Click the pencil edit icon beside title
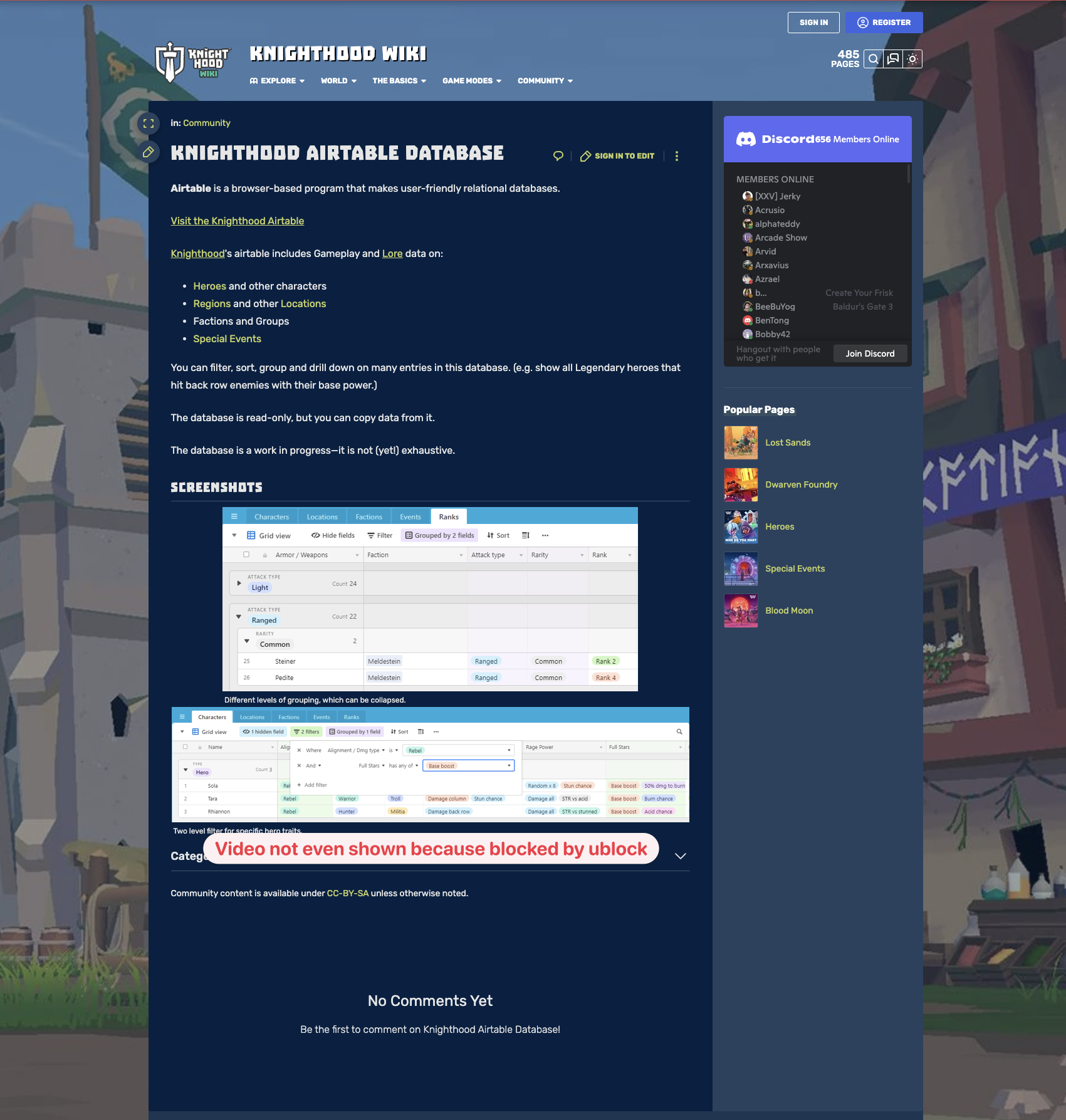The width and height of the screenshot is (1066, 1120). 149,152
